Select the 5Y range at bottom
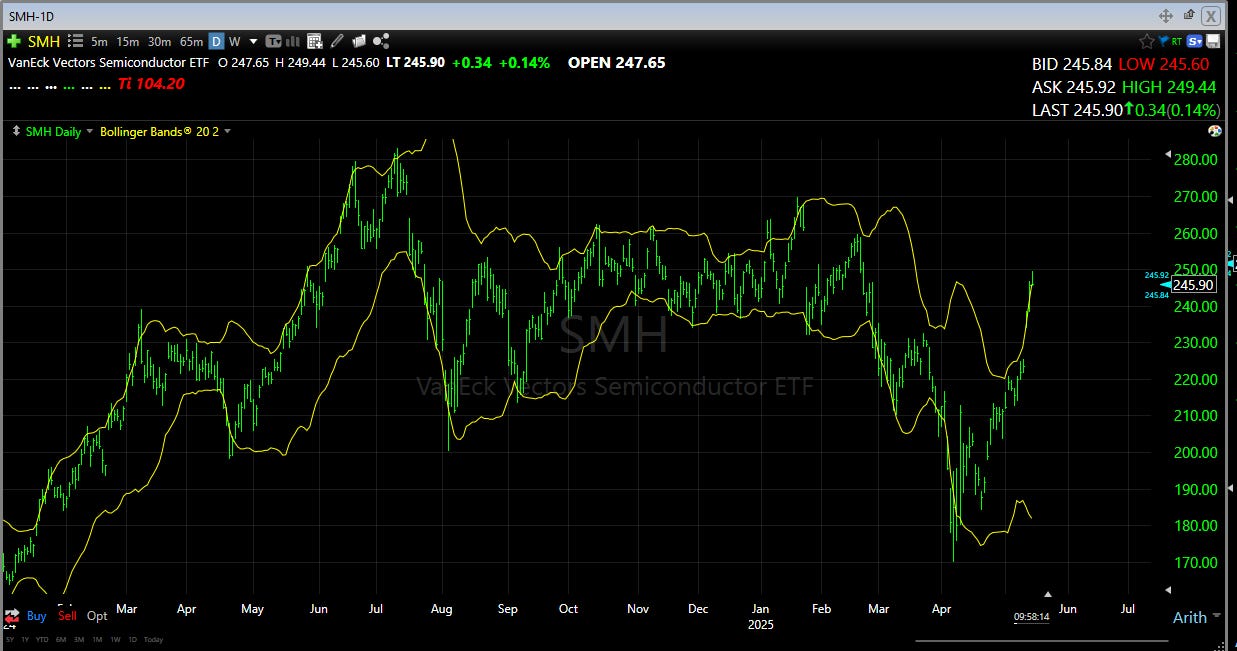The width and height of the screenshot is (1237, 651). [10, 639]
